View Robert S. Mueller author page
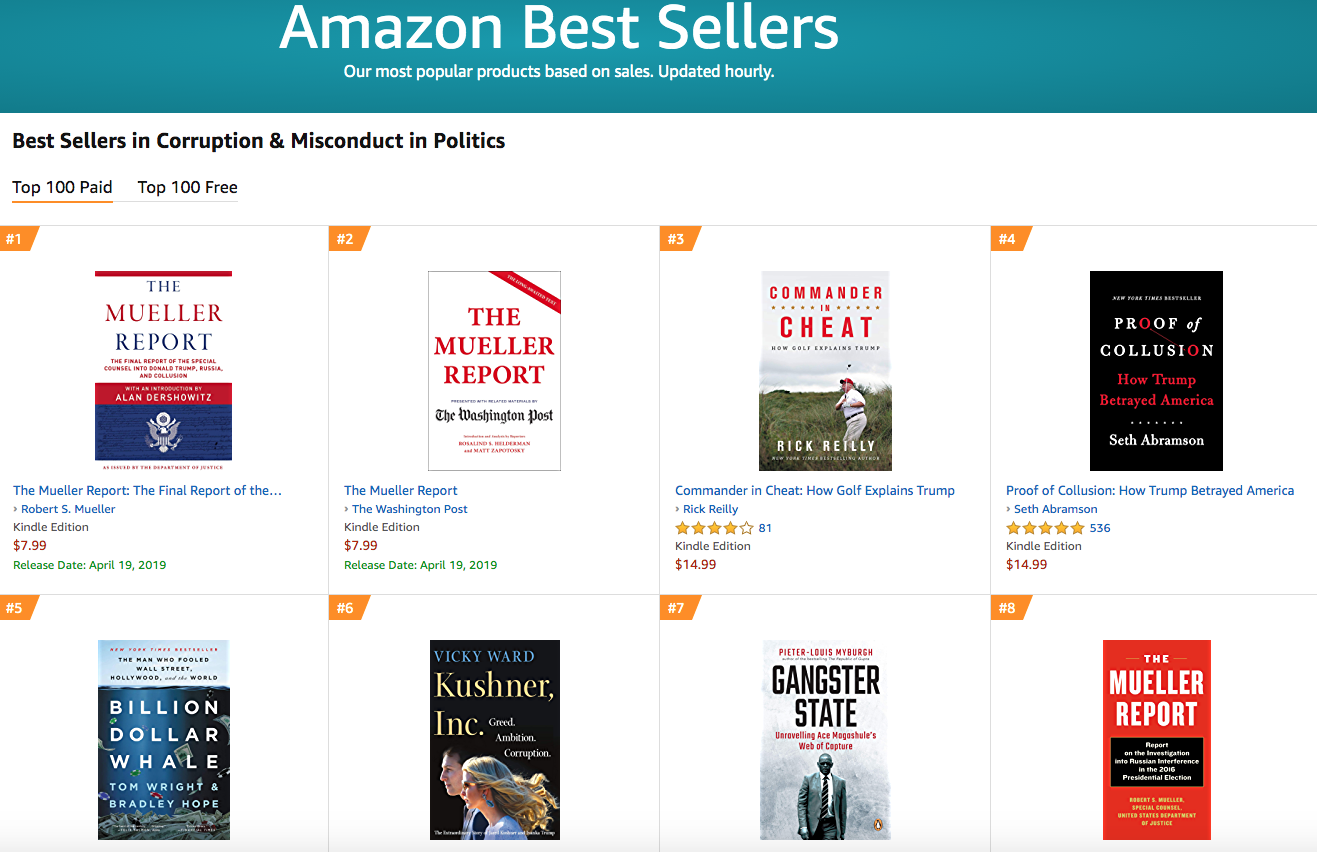The height and width of the screenshot is (852, 1317). point(68,508)
